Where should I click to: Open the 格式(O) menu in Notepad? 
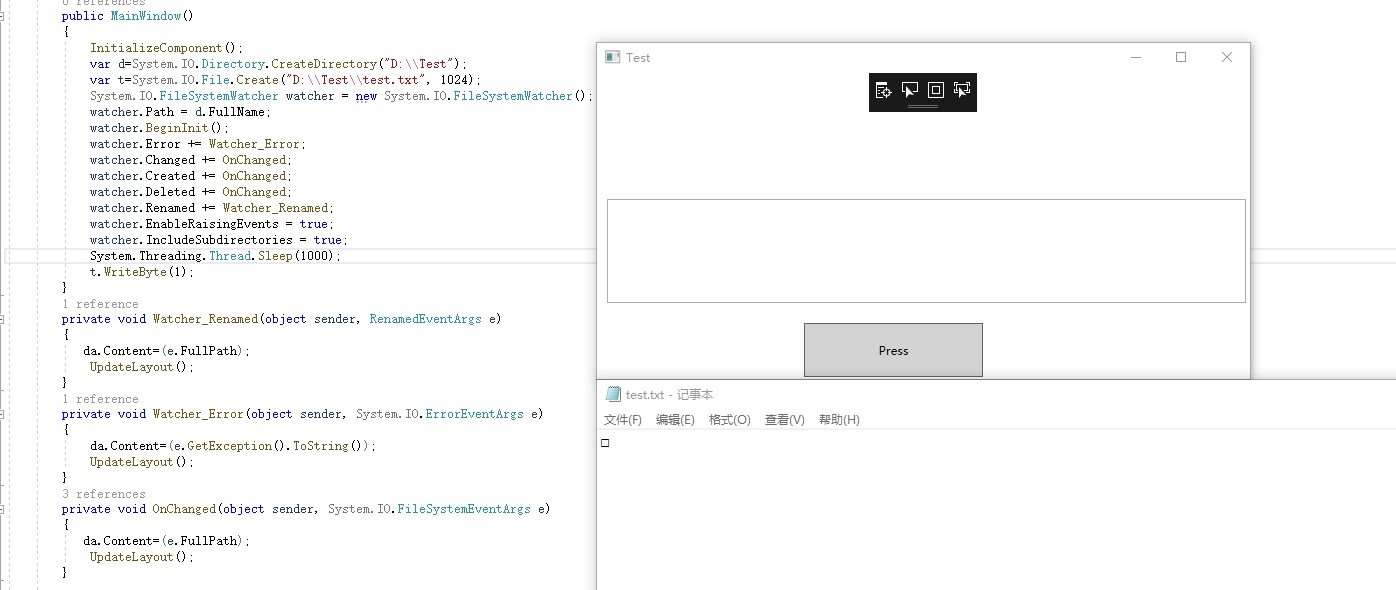730,420
